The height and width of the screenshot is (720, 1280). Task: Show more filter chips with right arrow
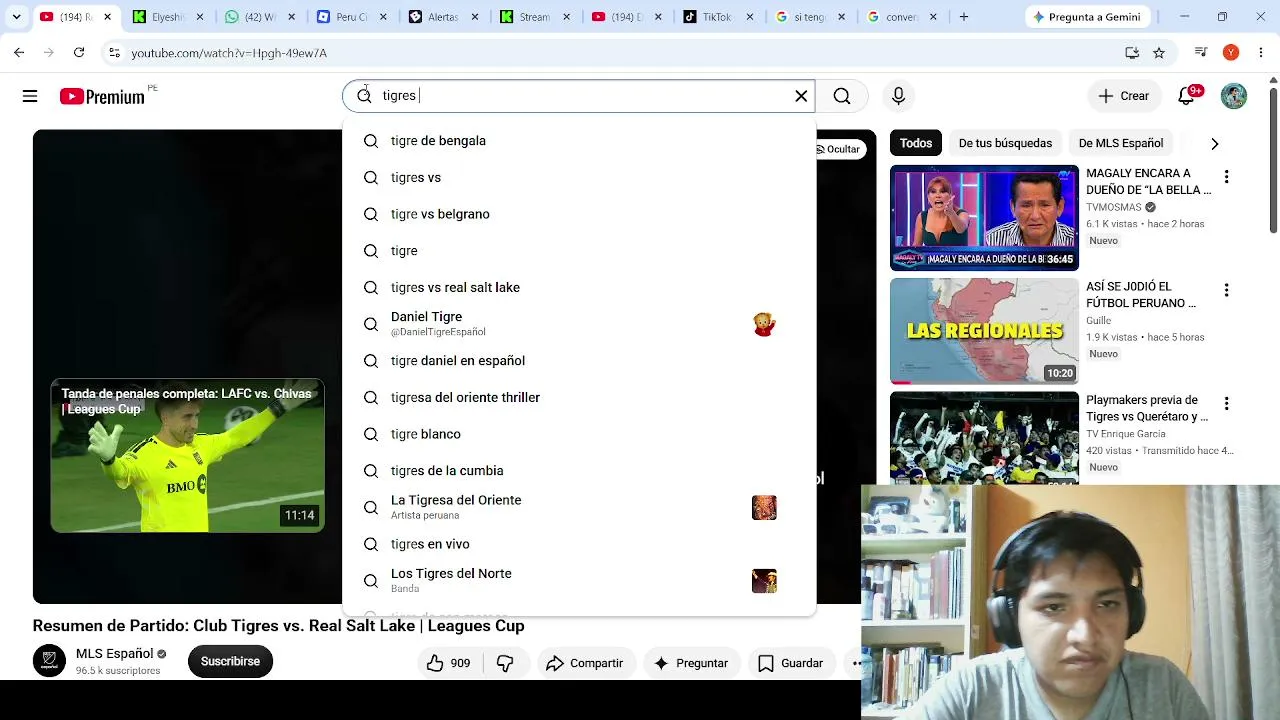click(x=1214, y=144)
